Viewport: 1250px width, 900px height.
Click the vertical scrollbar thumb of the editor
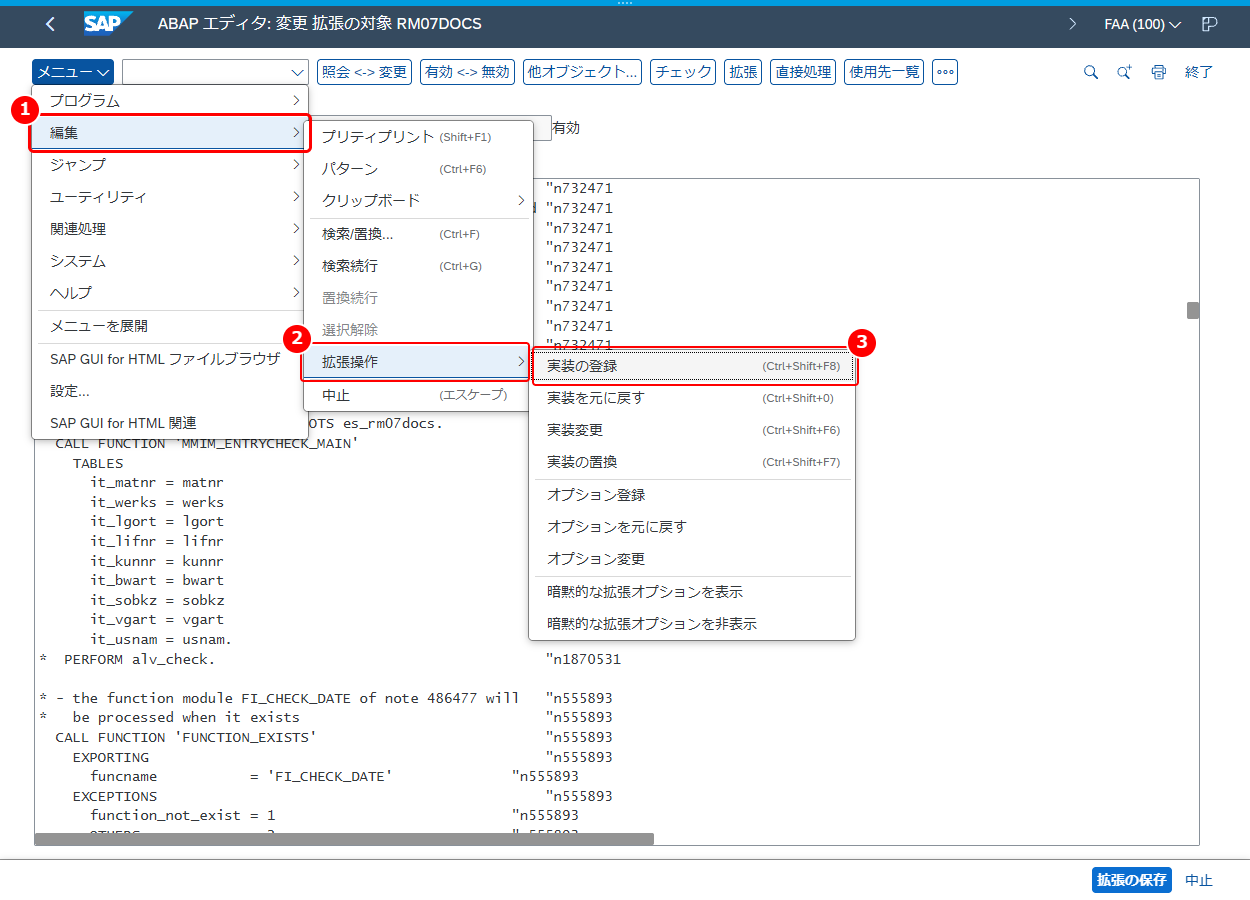pos(1193,310)
